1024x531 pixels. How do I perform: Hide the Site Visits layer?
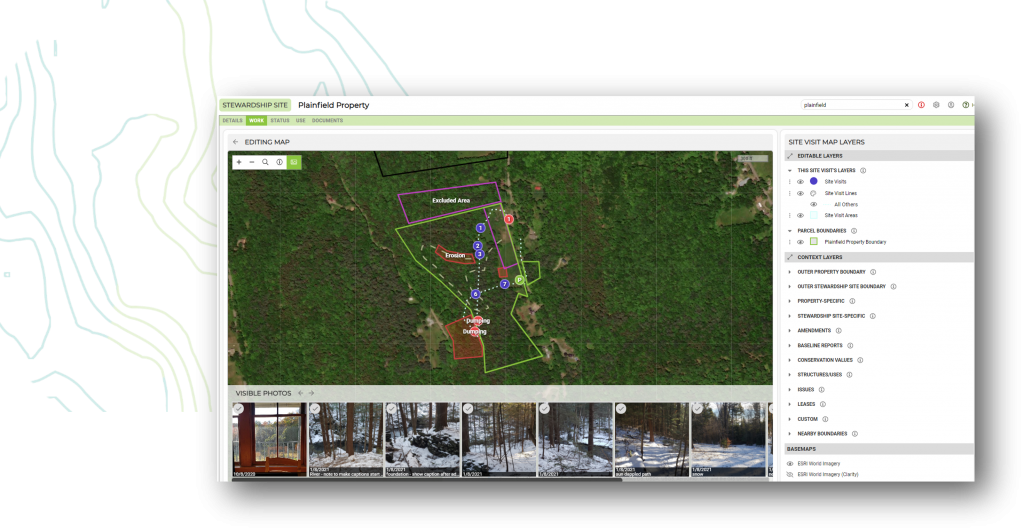point(800,182)
